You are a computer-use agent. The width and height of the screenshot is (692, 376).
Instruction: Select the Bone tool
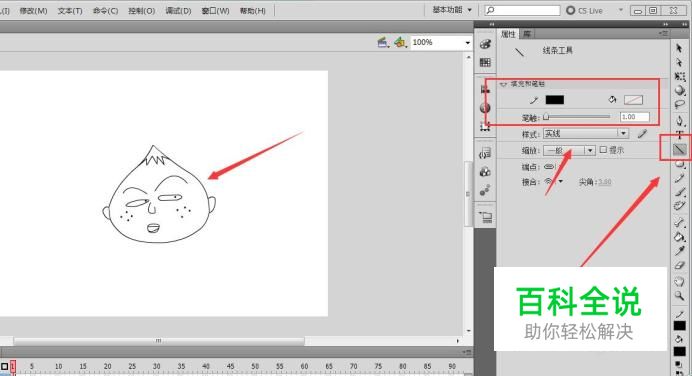(x=680, y=223)
